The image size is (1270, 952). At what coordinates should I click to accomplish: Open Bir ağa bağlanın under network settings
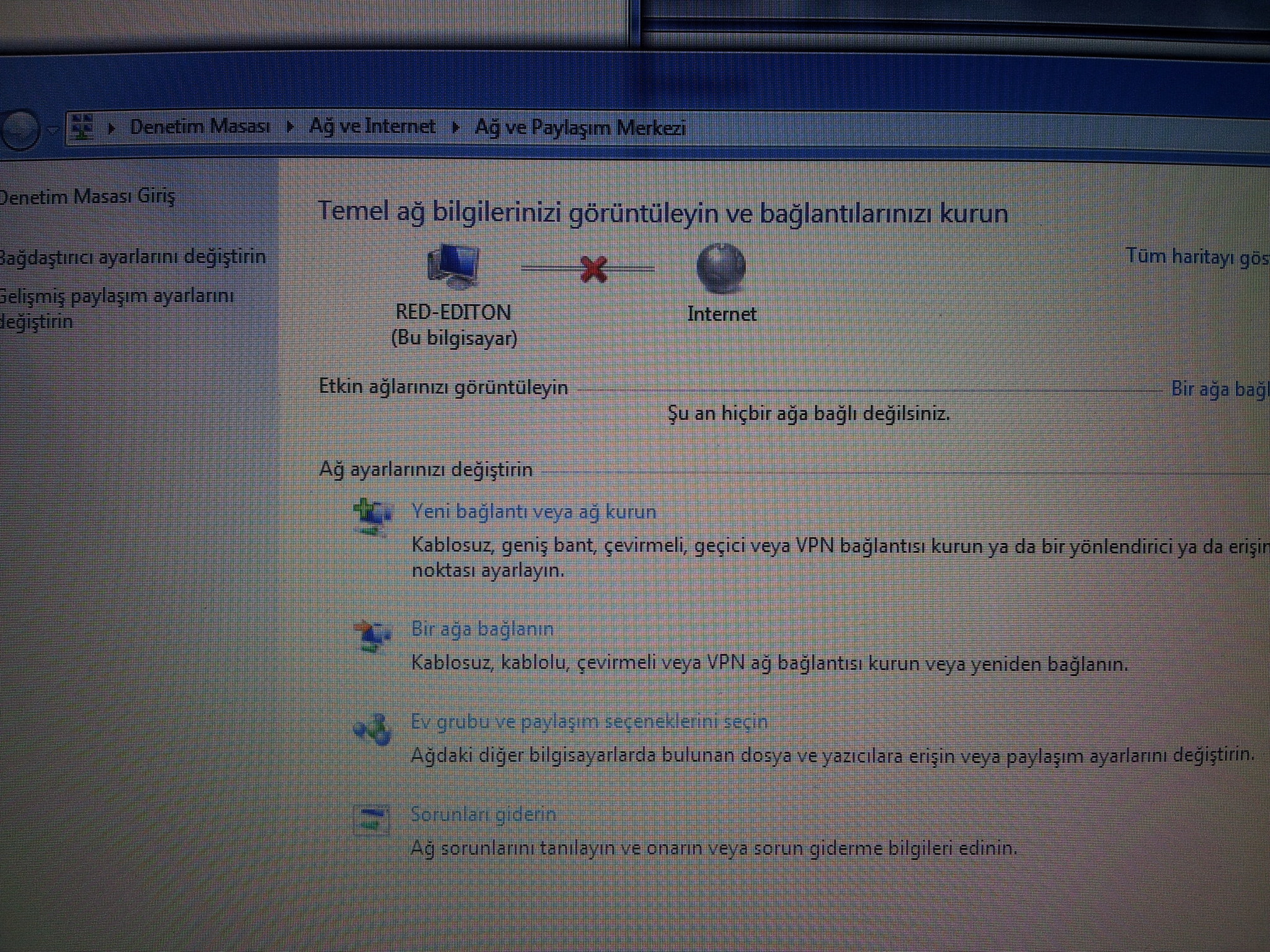coord(482,629)
